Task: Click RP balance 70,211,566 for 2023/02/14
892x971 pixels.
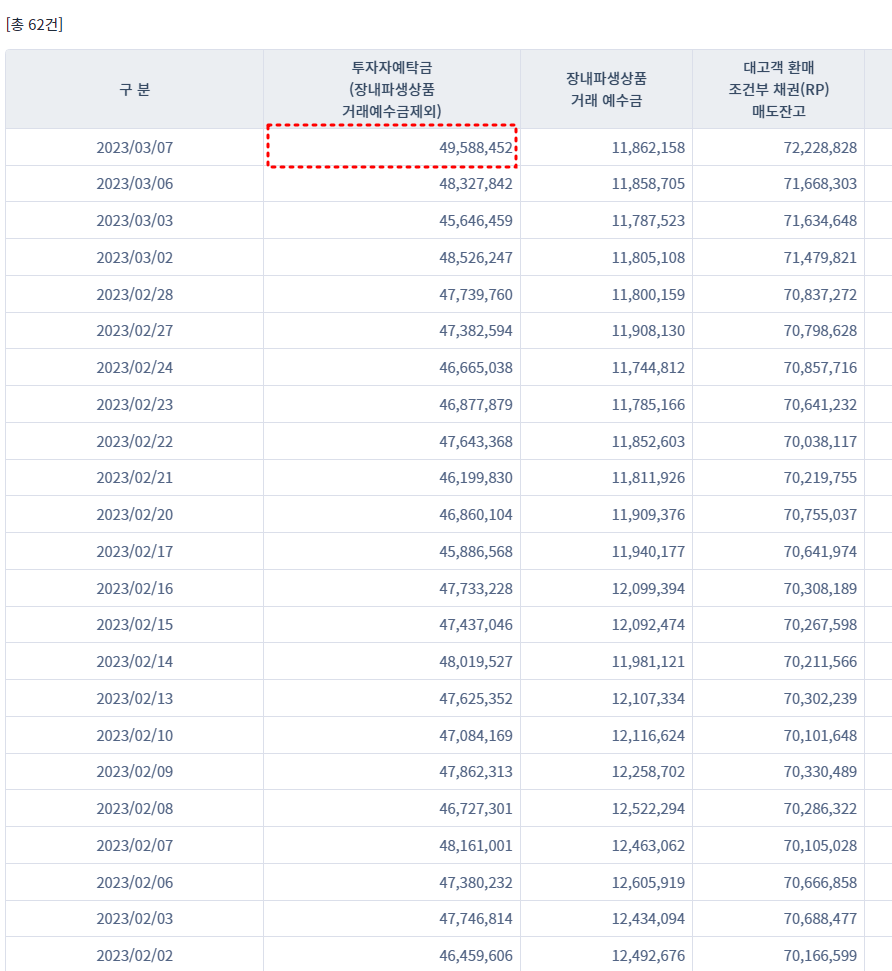Action: click(x=820, y=661)
